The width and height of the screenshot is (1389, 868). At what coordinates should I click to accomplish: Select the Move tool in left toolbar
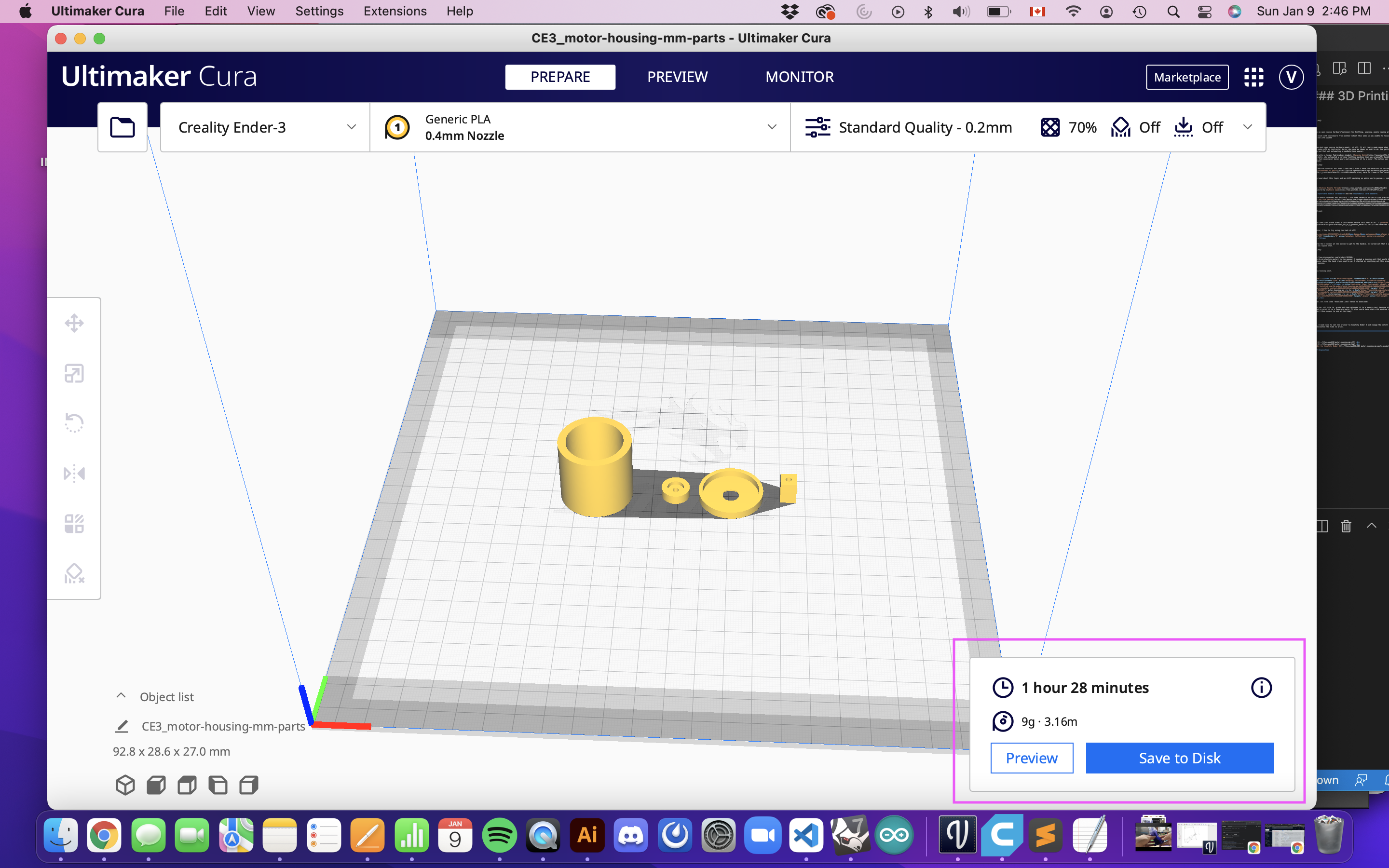[74, 323]
